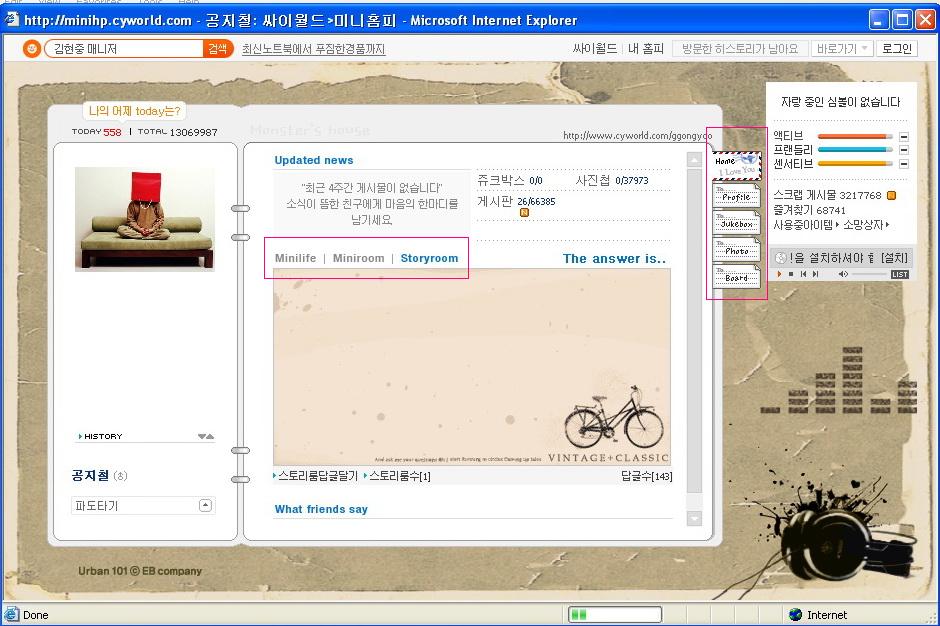Click the content scrollbar down arrow
The height and width of the screenshot is (626, 940).
(694, 518)
